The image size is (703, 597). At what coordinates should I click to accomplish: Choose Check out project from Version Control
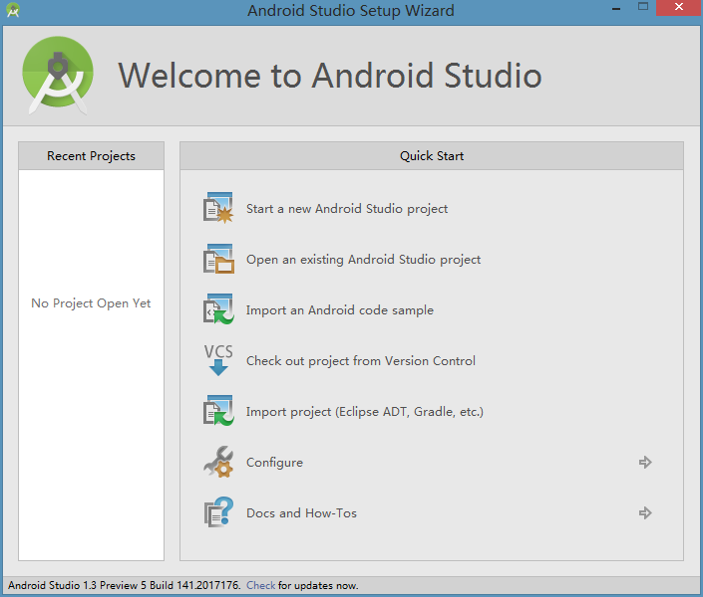point(360,361)
